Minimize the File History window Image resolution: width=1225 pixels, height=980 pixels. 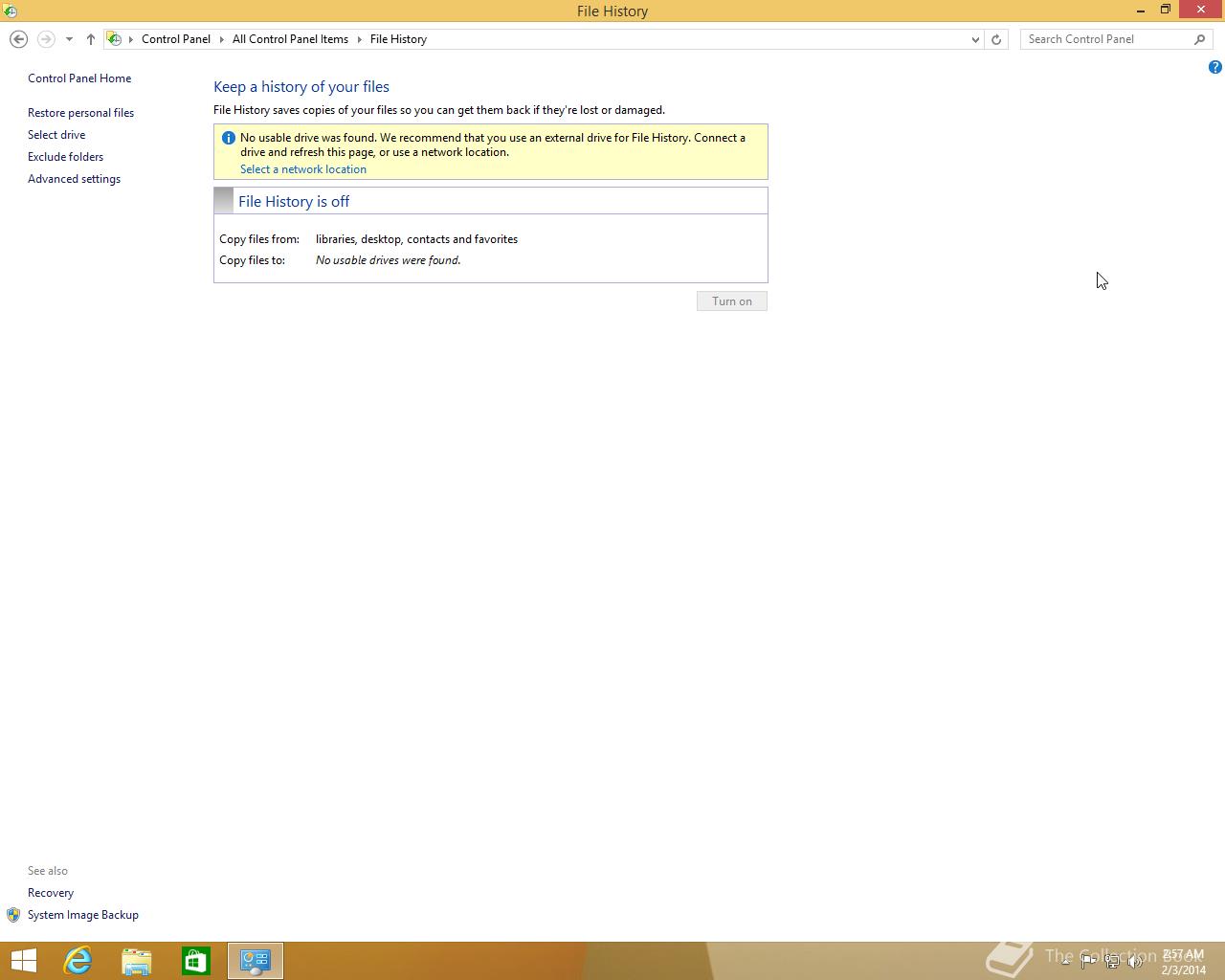click(1141, 10)
